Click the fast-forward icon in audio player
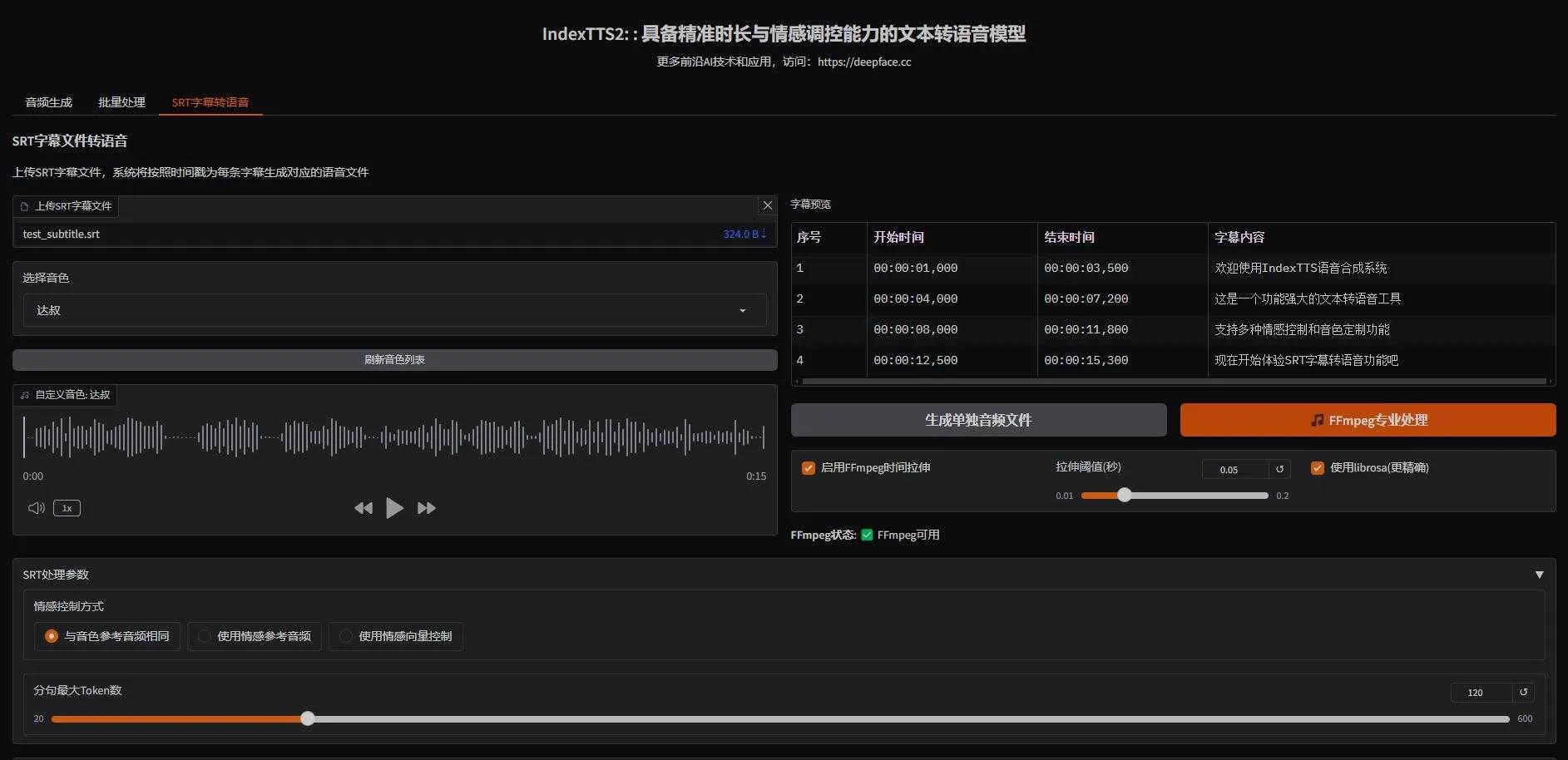The height and width of the screenshot is (760, 1568). pyautogui.click(x=426, y=508)
